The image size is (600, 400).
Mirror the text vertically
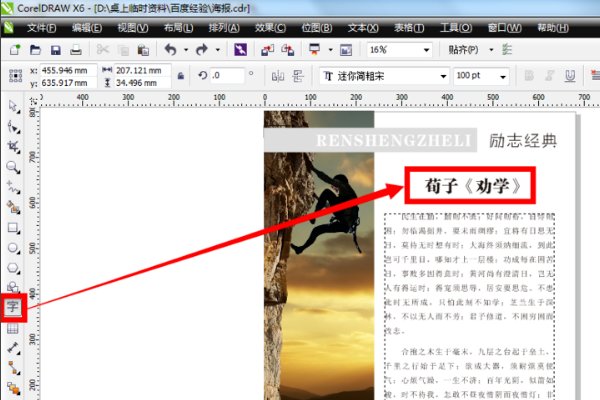(x=298, y=76)
